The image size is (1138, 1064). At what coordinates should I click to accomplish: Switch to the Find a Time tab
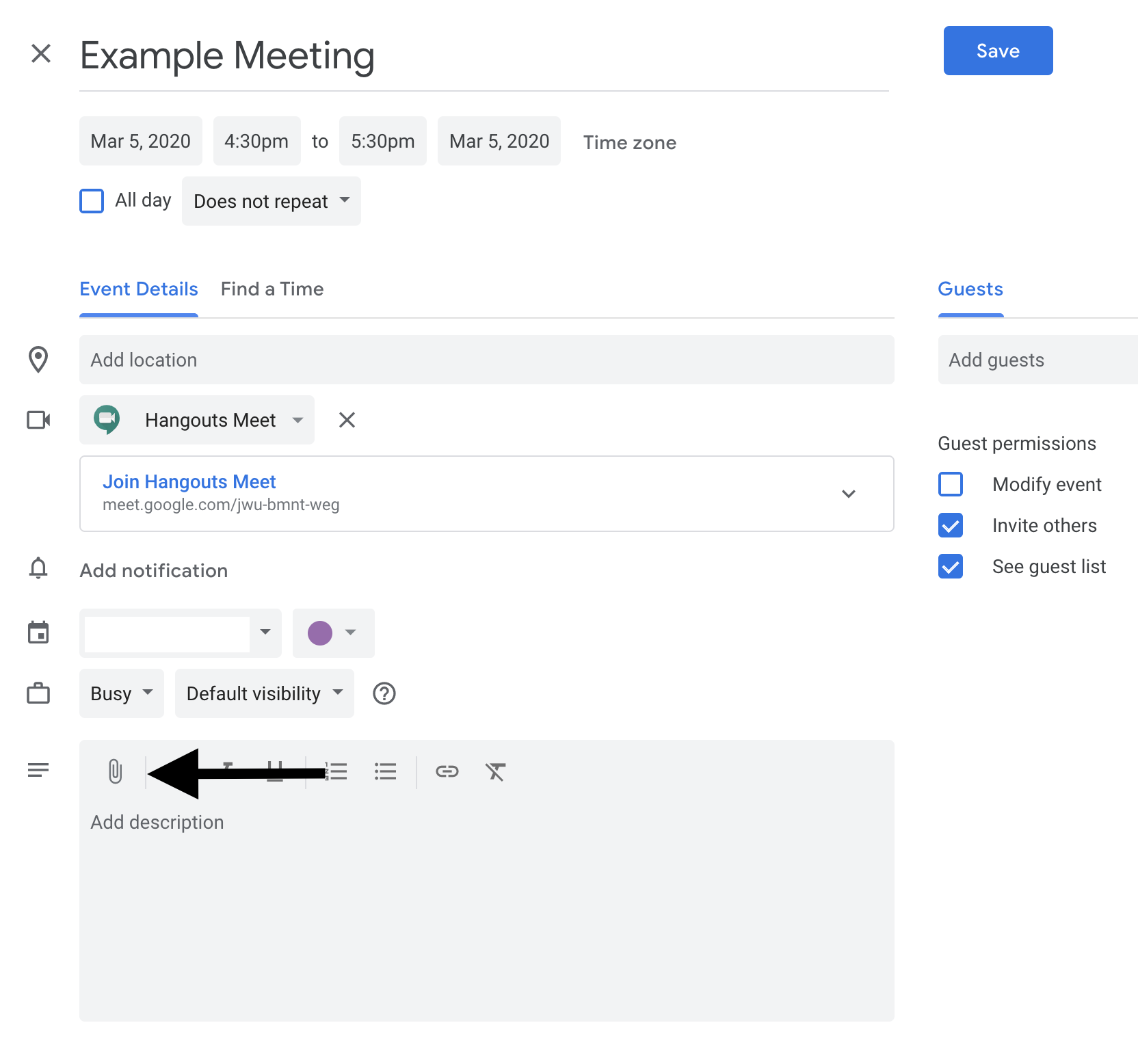(x=272, y=289)
